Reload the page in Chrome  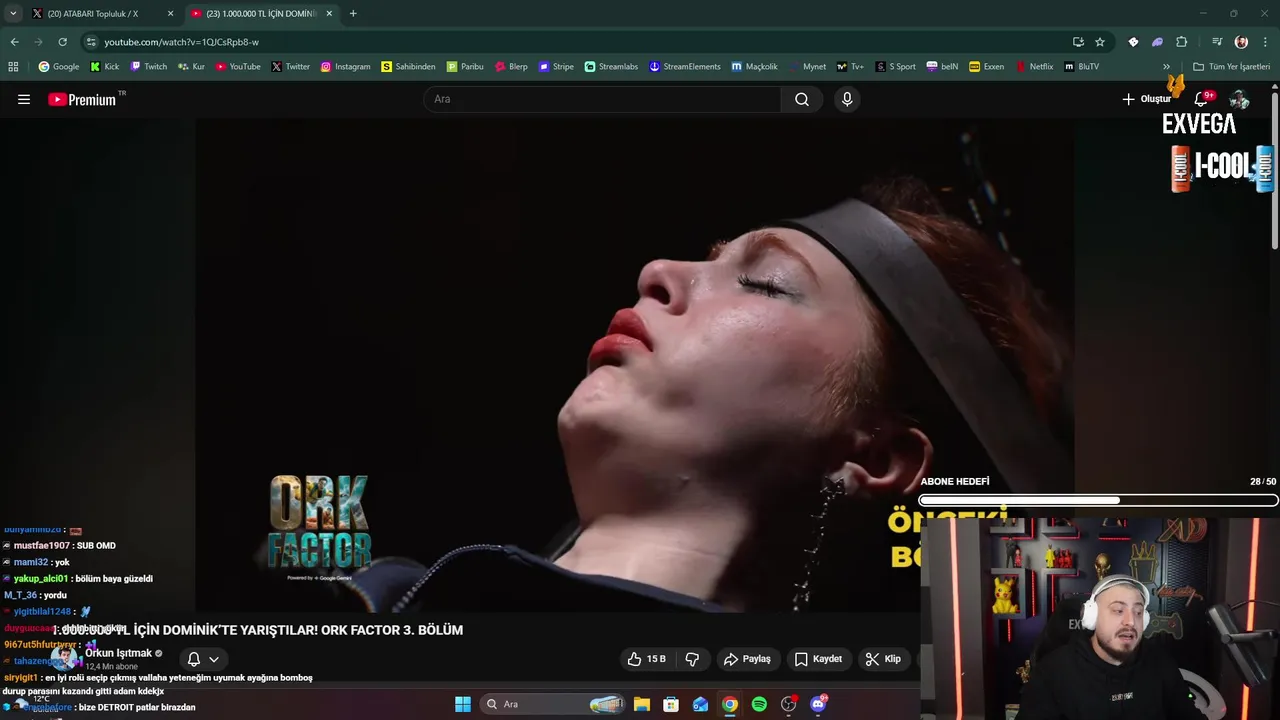click(62, 42)
